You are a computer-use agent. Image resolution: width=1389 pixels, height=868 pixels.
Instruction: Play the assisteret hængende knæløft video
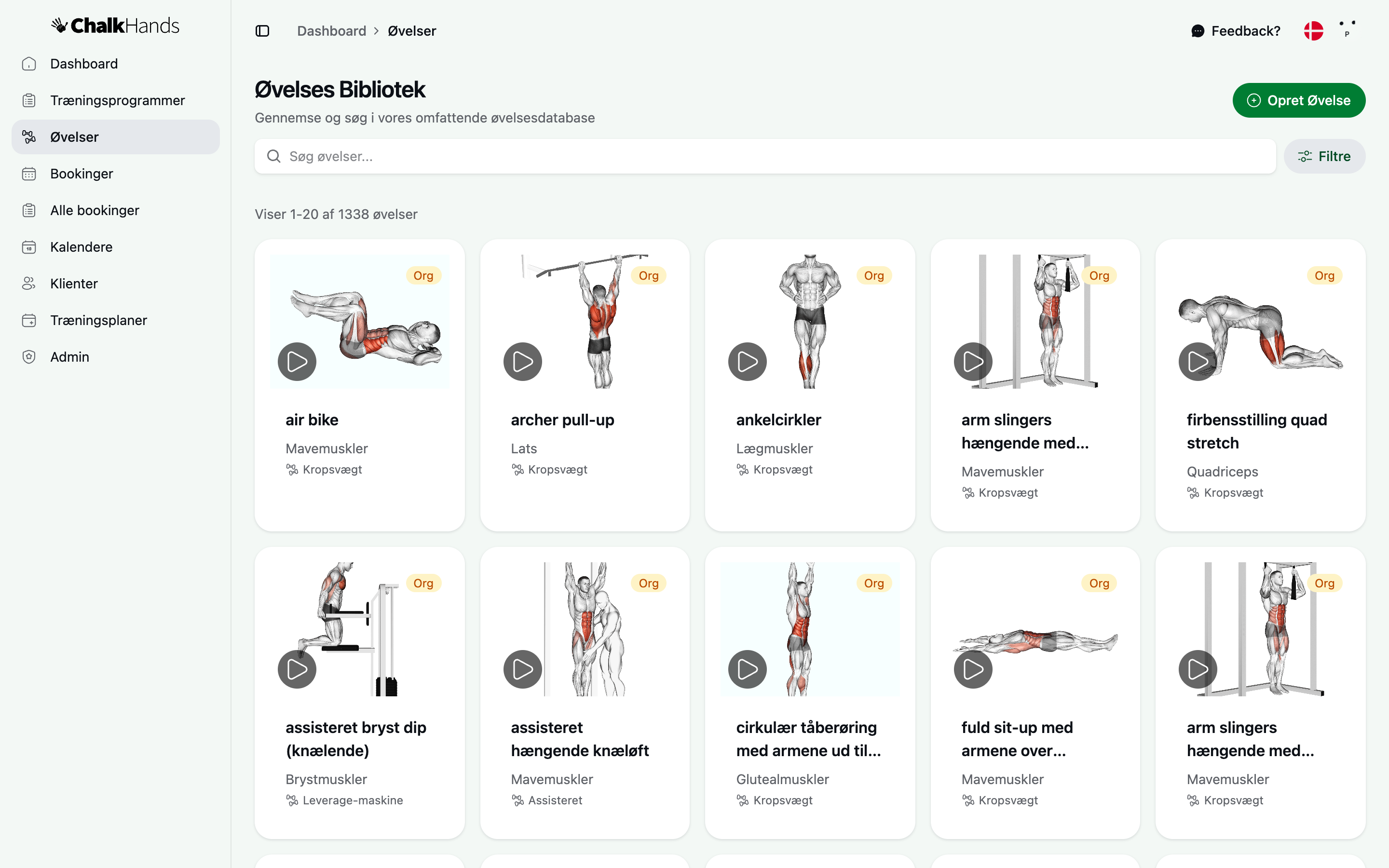[x=522, y=669]
